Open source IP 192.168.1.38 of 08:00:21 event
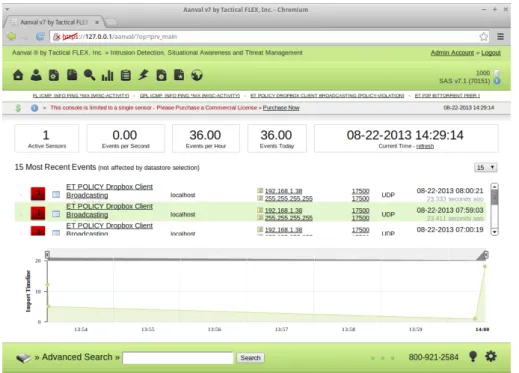Image resolution: width=519 pixels, height=373 pixels. coord(283,191)
